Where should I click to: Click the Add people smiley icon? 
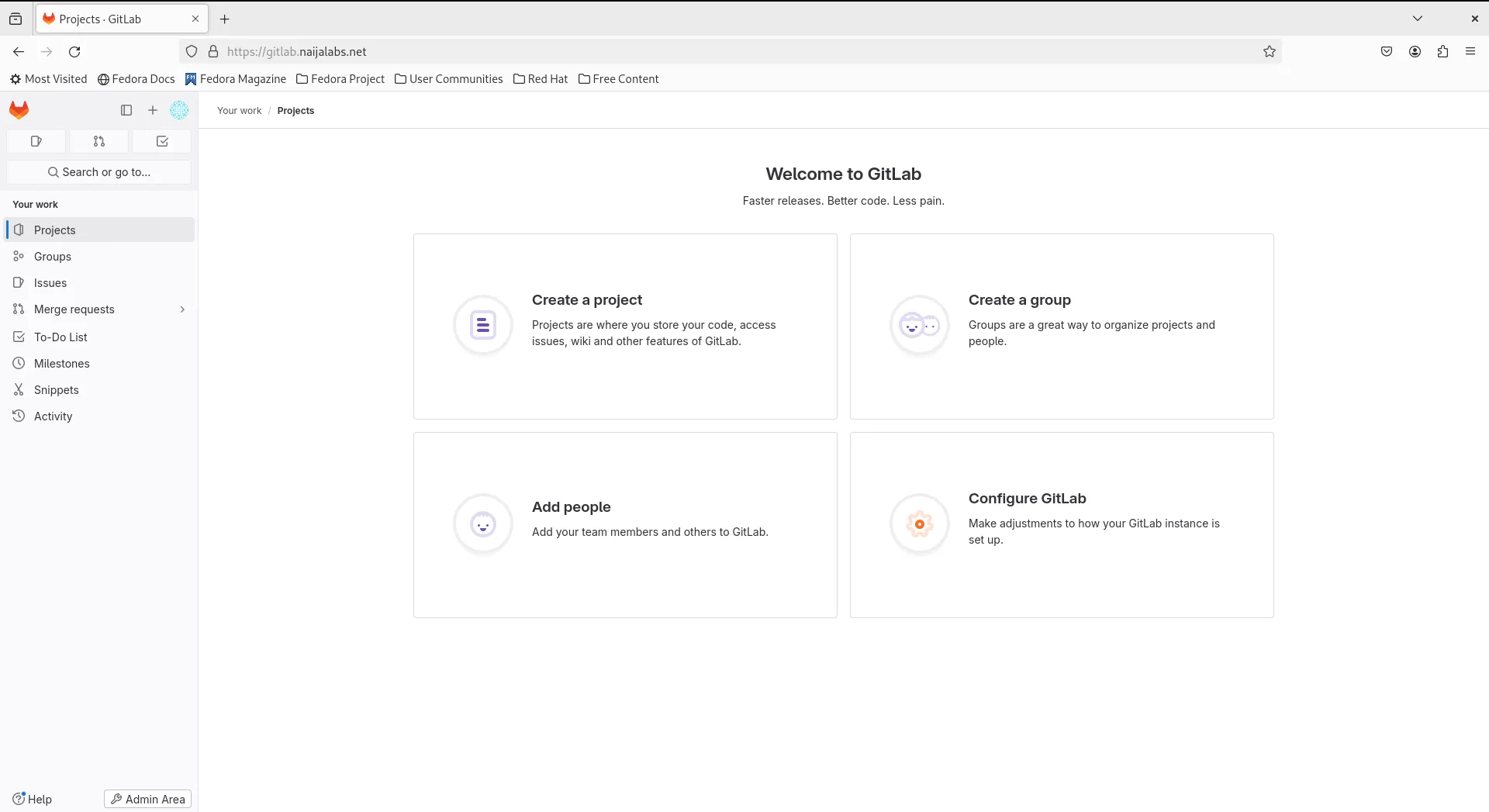coord(483,524)
